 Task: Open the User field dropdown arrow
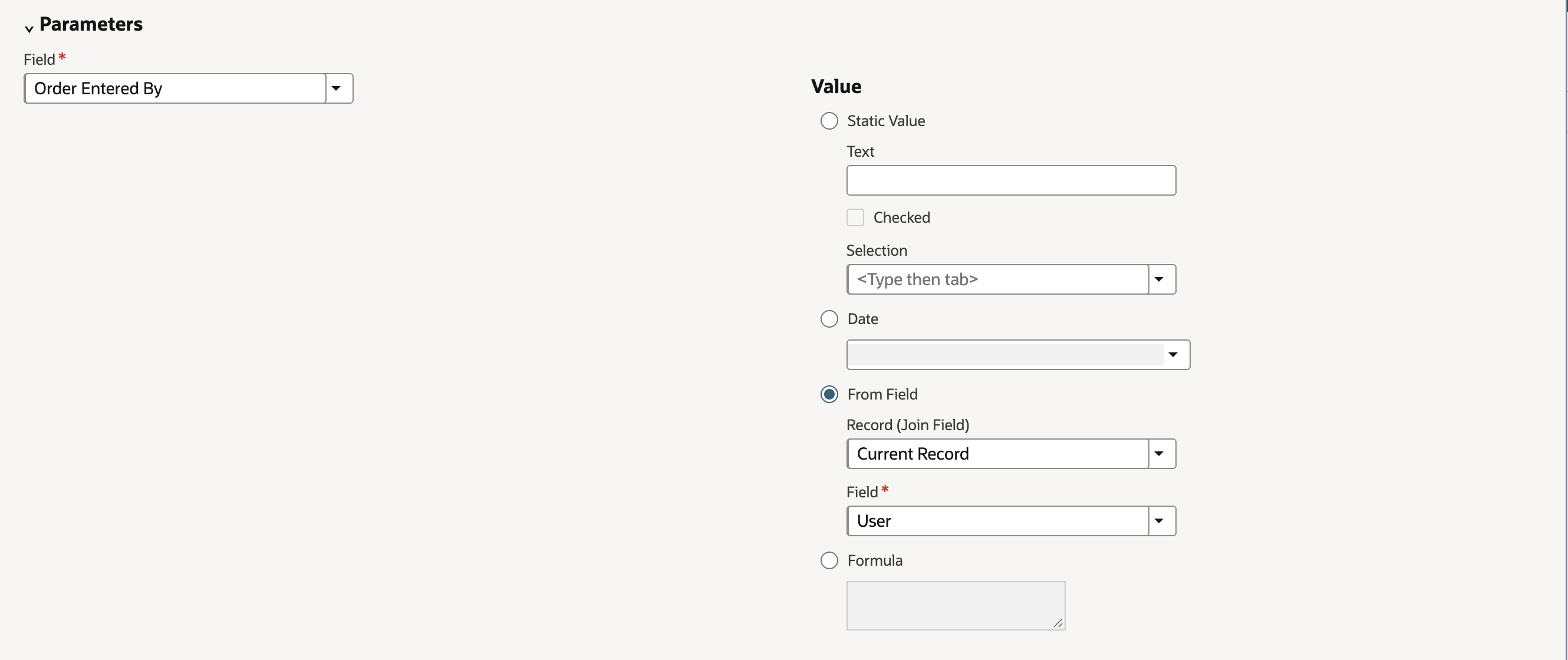[x=1159, y=521]
